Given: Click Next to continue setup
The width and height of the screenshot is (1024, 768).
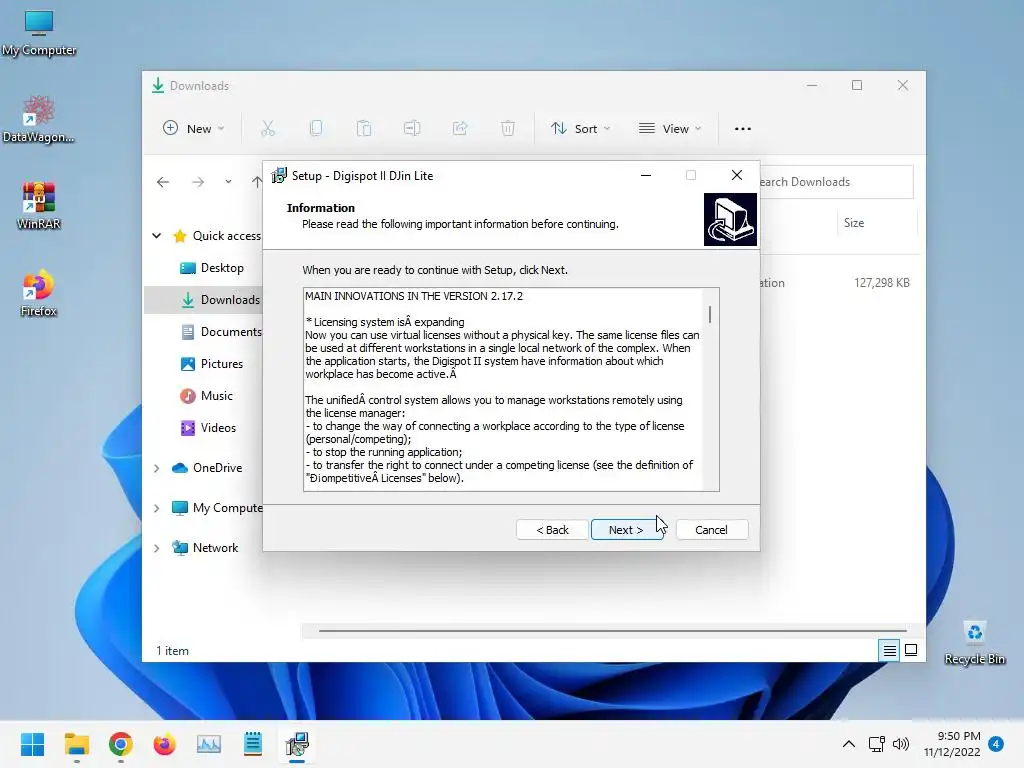Looking at the screenshot, I should 626,530.
